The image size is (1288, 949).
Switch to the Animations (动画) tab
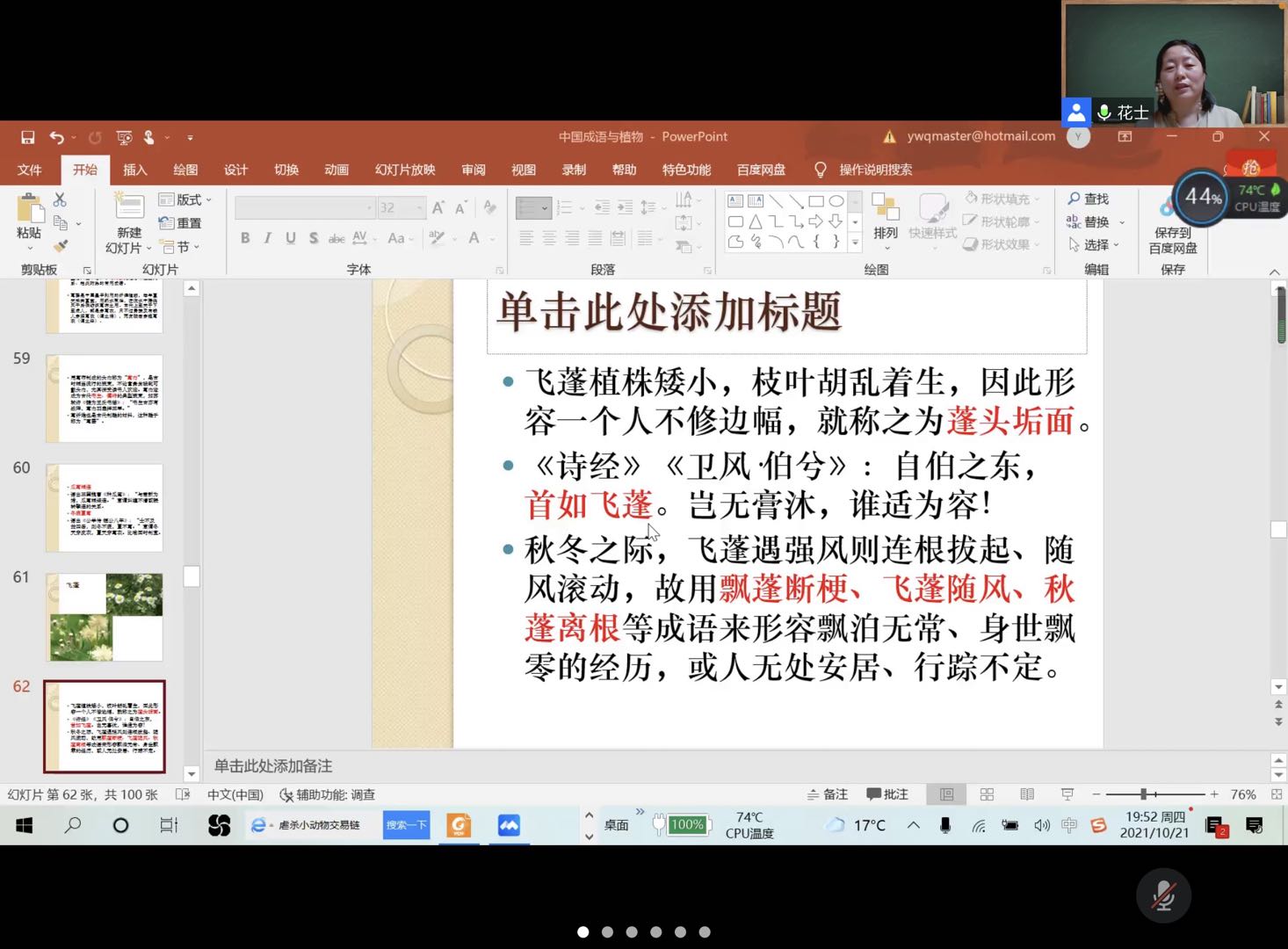point(336,170)
